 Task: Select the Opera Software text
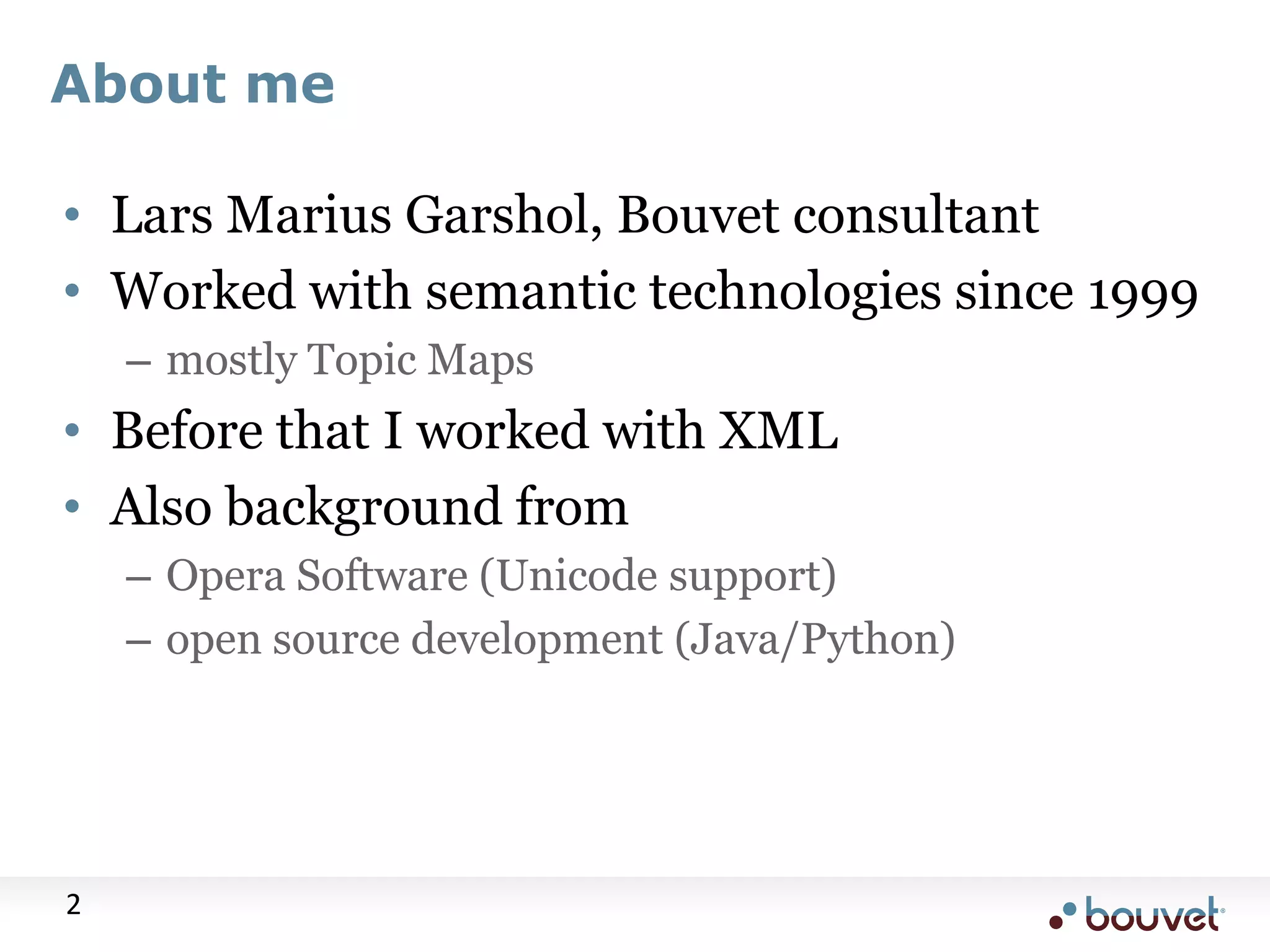317,576
